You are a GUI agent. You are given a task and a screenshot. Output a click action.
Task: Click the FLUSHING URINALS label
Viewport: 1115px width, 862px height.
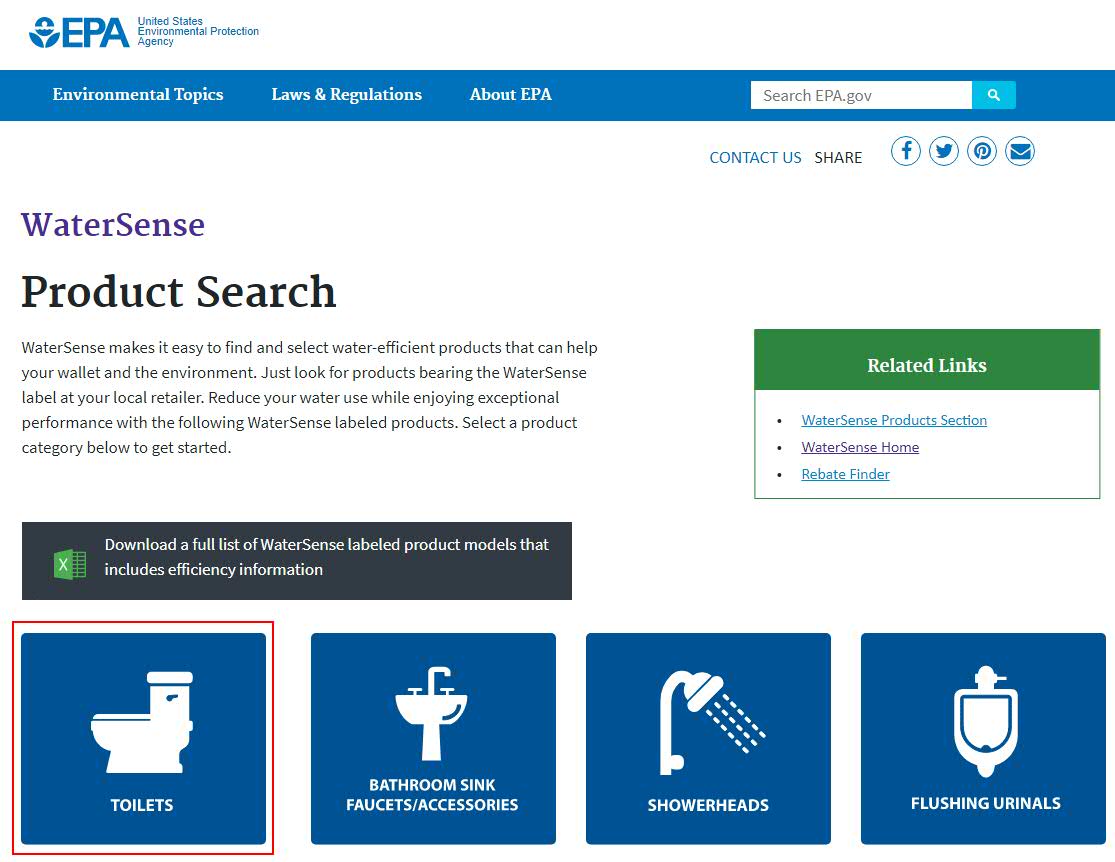click(986, 803)
